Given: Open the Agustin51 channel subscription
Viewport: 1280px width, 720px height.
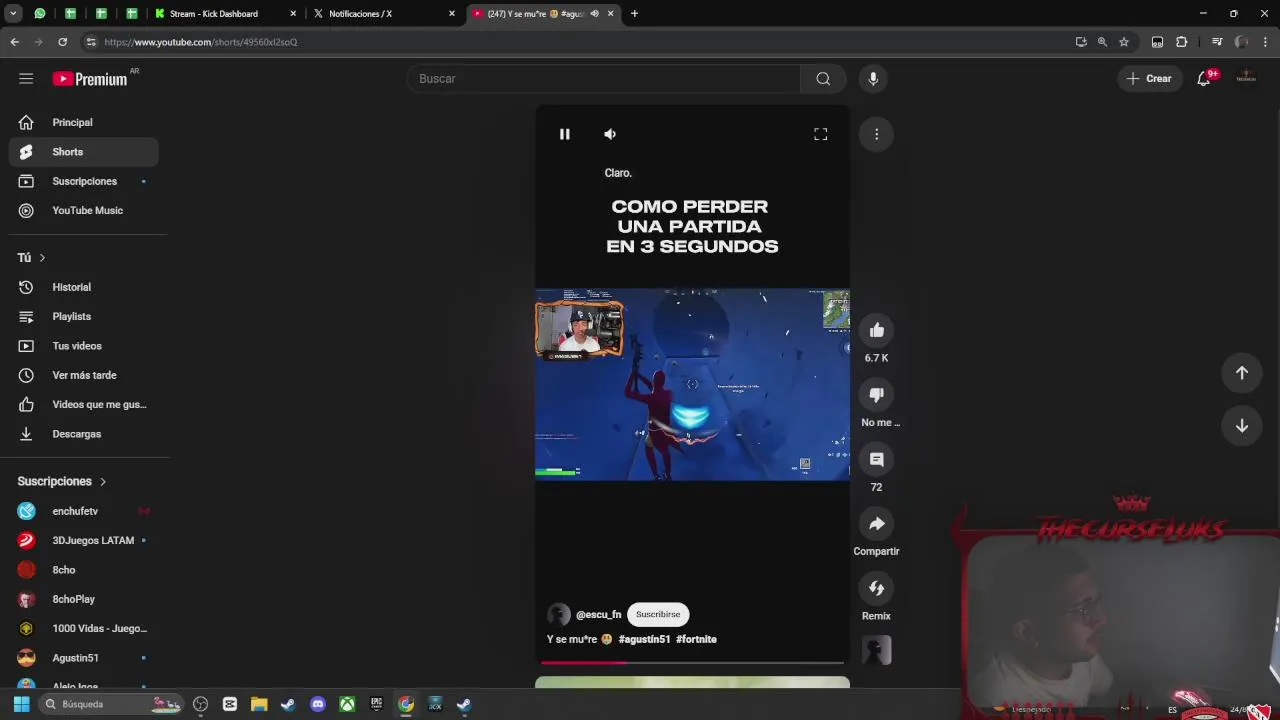Looking at the screenshot, I should coord(84,658).
